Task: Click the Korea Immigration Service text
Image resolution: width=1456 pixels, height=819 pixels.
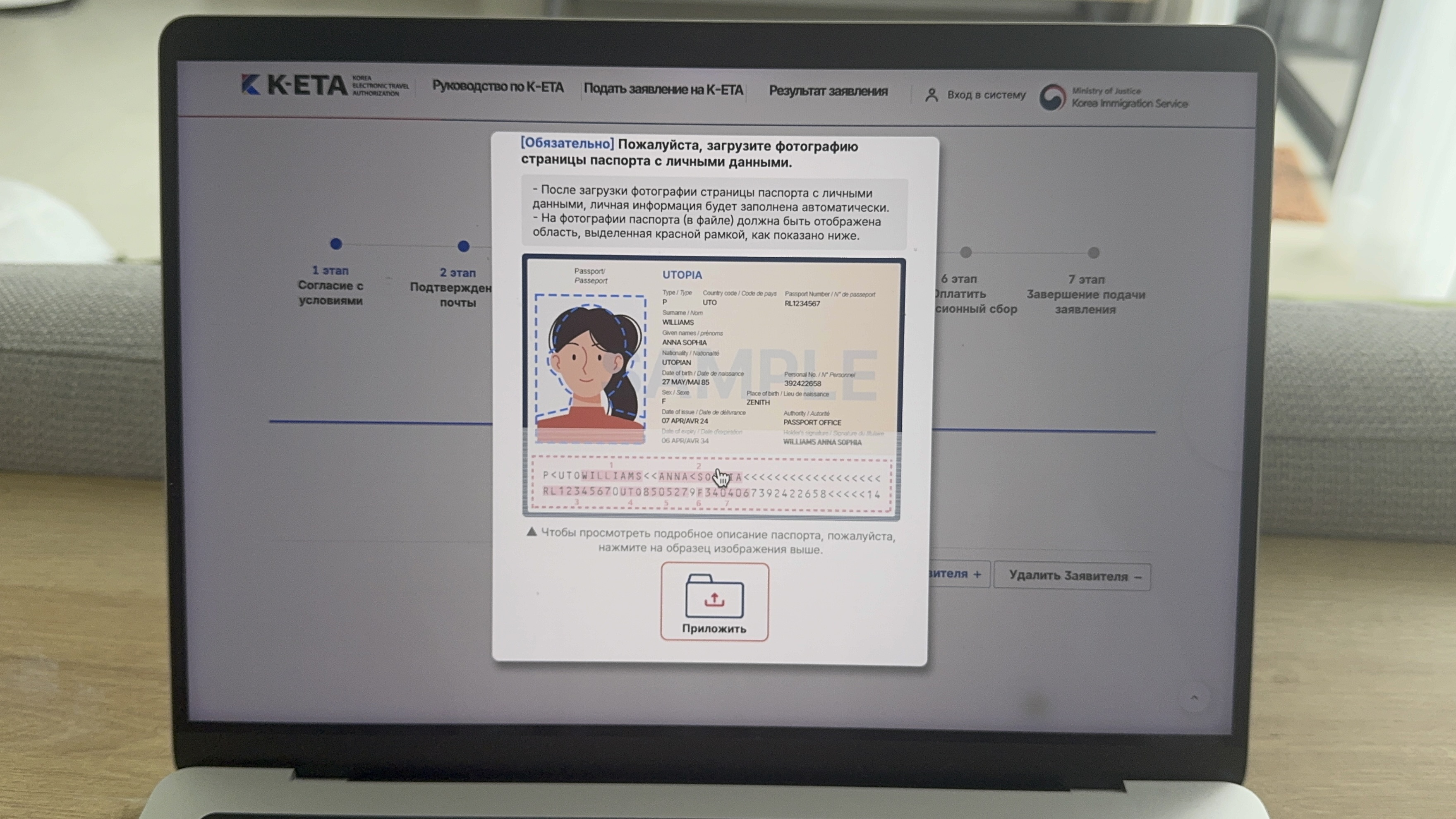Action: pos(1130,103)
